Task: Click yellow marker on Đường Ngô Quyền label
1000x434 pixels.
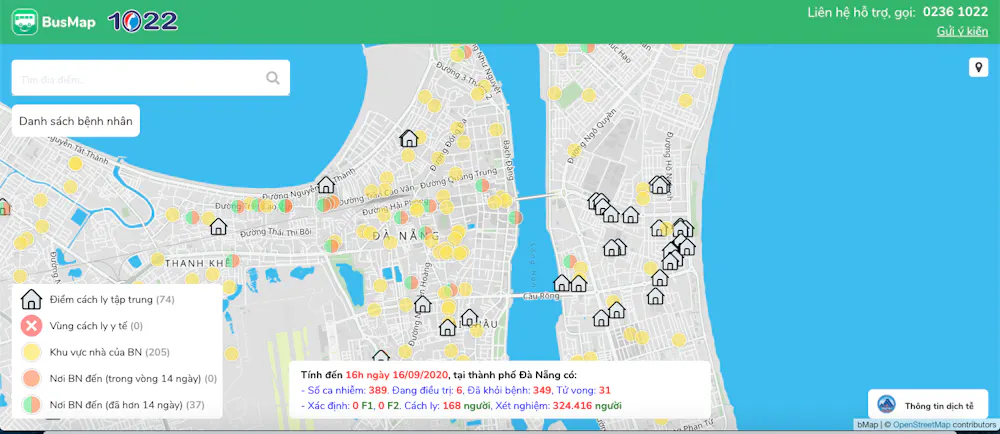Action: point(575,151)
